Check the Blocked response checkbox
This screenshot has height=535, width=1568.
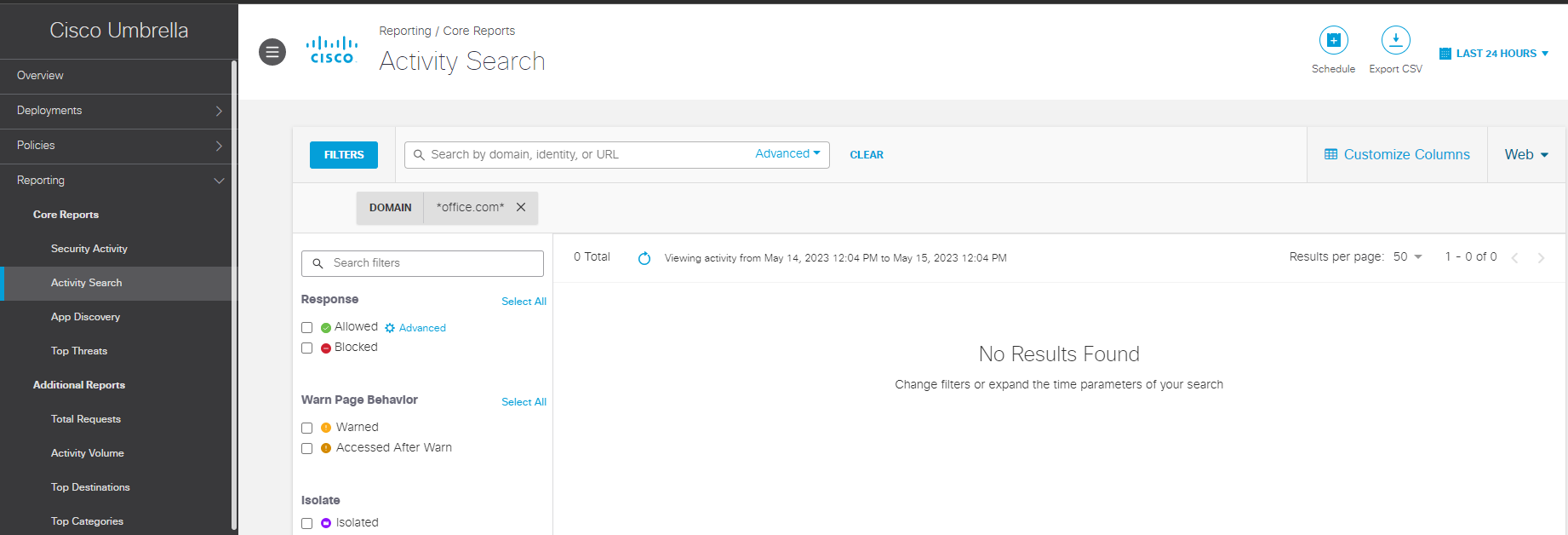point(307,348)
